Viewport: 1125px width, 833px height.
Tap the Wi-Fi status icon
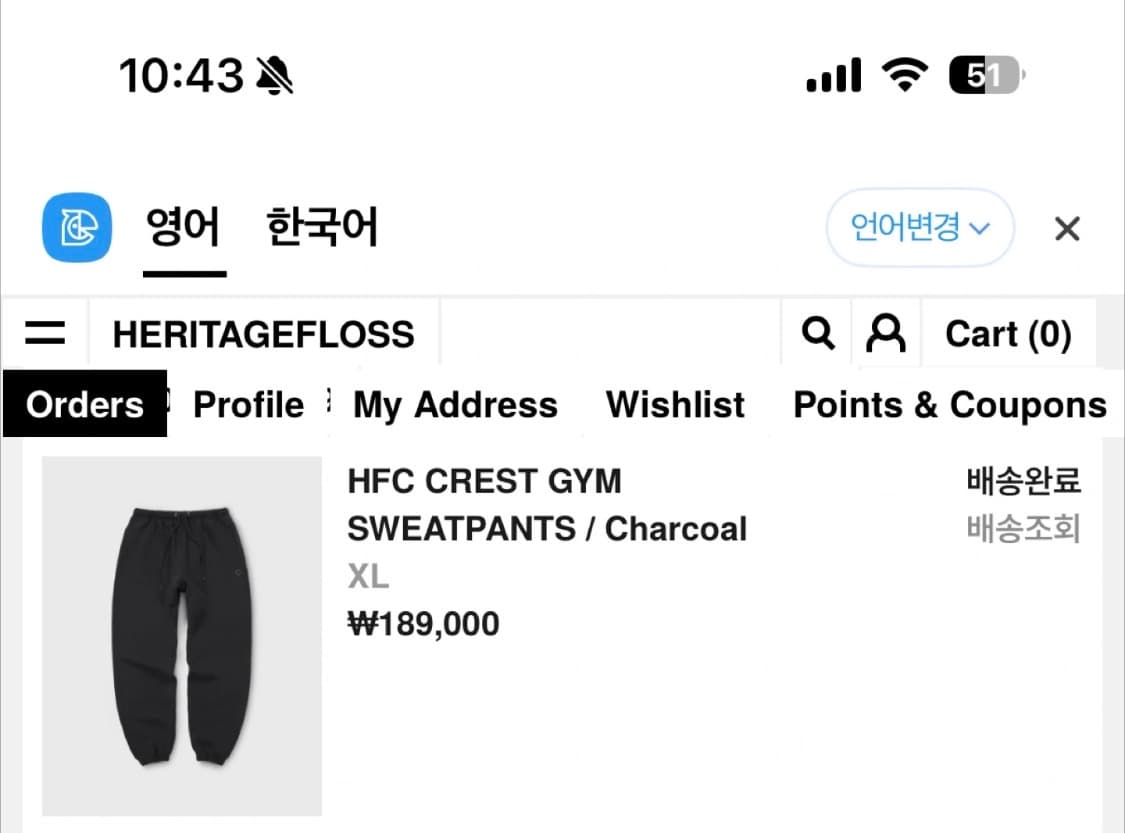(x=904, y=75)
